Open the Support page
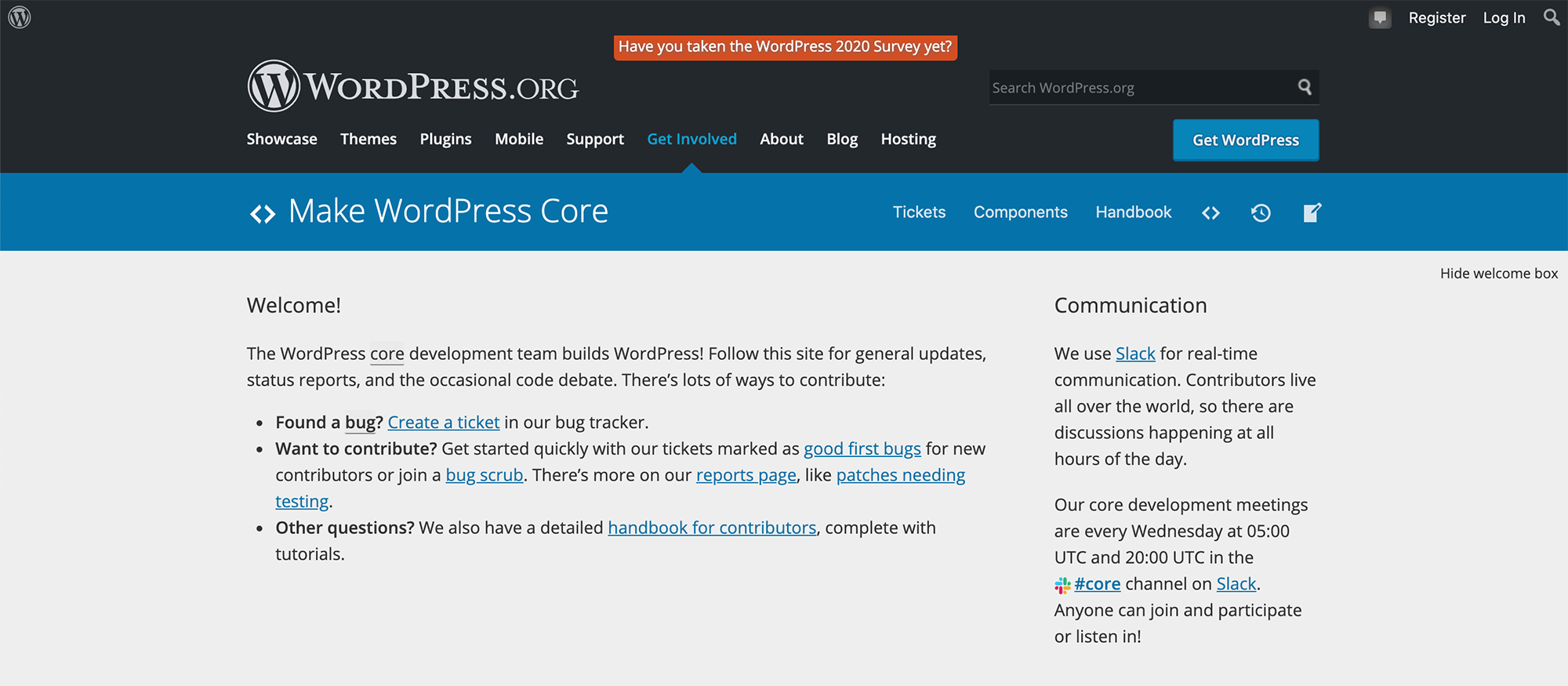The width and height of the screenshot is (1568, 686). [x=595, y=139]
